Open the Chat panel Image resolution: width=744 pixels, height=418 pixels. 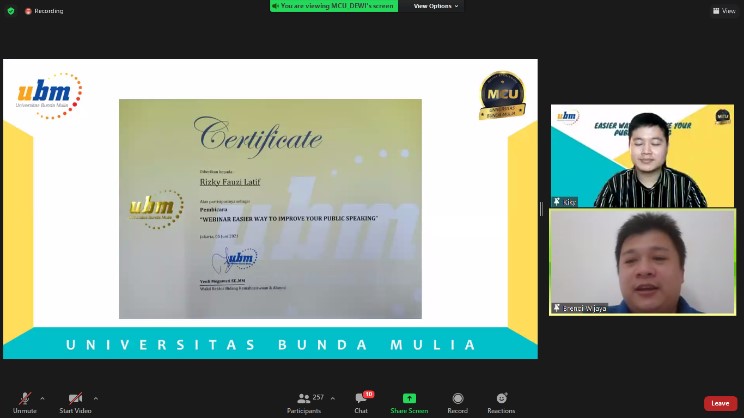(x=361, y=403)
